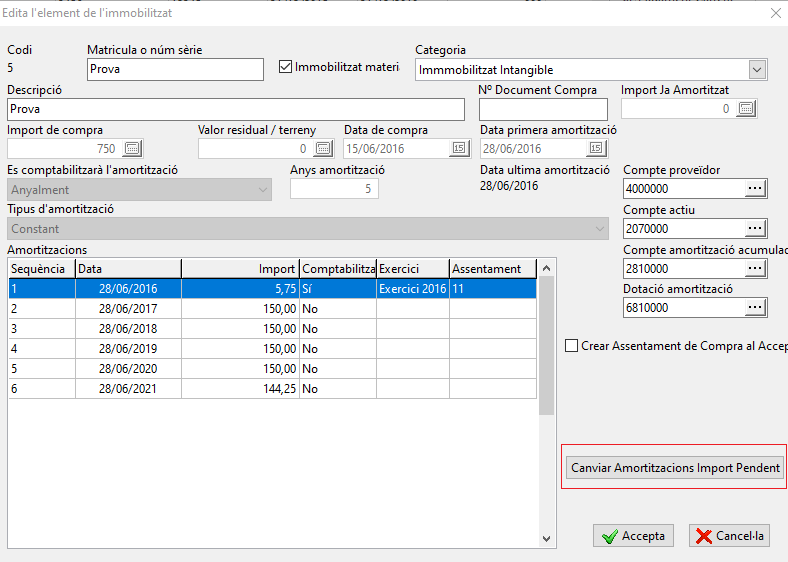
Task: Click up arrow of amortizations scrollbar
Action: [x=547, y=268]
